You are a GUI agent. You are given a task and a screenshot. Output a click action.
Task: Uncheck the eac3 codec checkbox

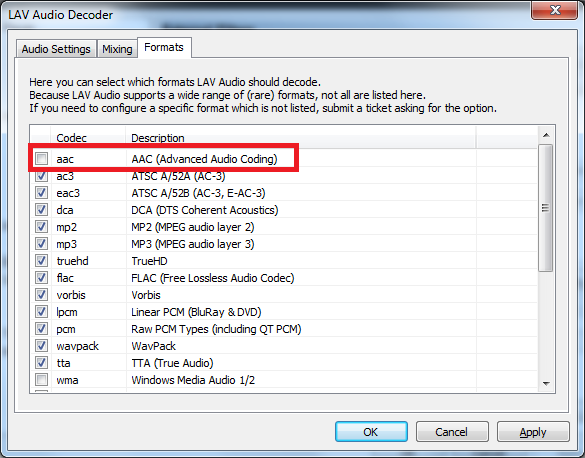point(41,193)
